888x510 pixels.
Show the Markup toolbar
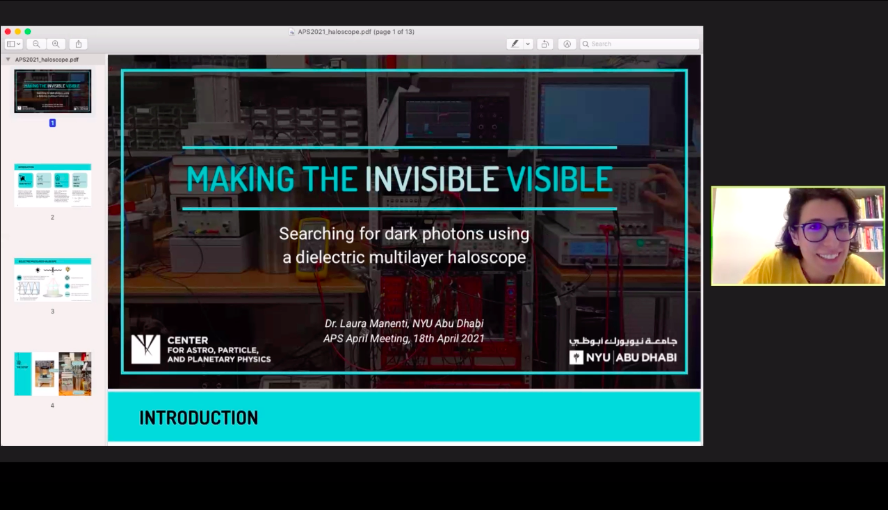(567, 44)
